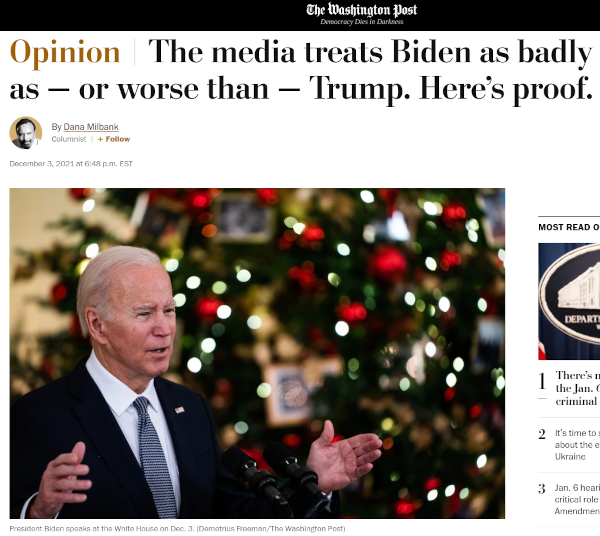
Task: Follow columnist Dana Milbank
Action: tap(114, 139)
